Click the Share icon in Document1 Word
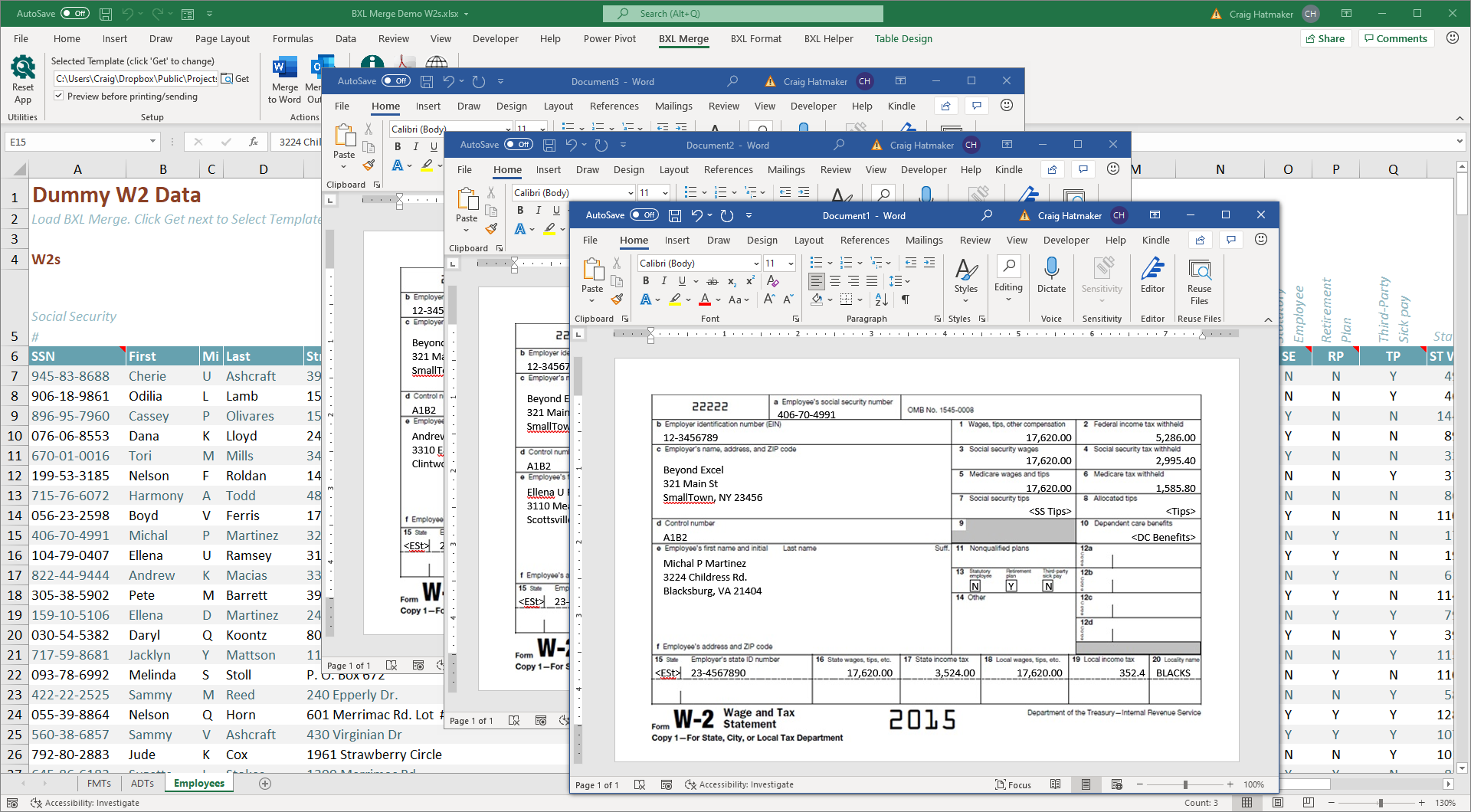Screen dimensions: 1471x812 click(1200, 240)
